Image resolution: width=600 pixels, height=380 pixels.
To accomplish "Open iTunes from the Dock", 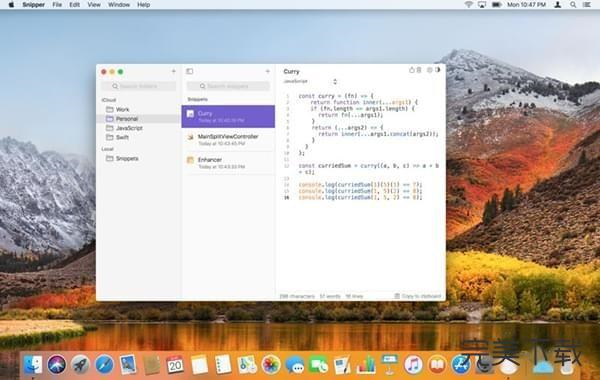I will click(x=413, y=364).
